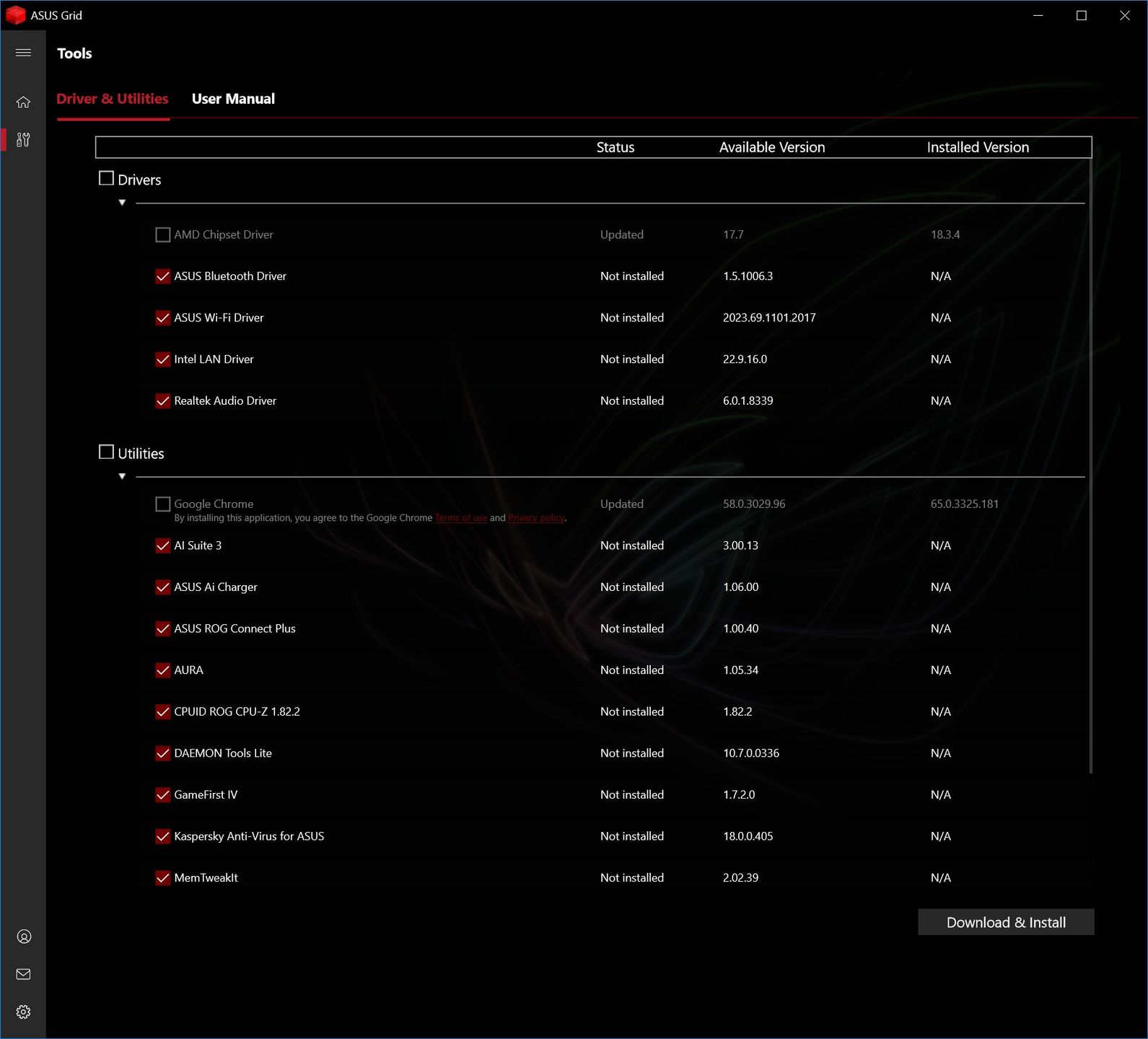
Task: Select the ASUS Bluetooth Driver row label
Action: [x=230, y=276]
